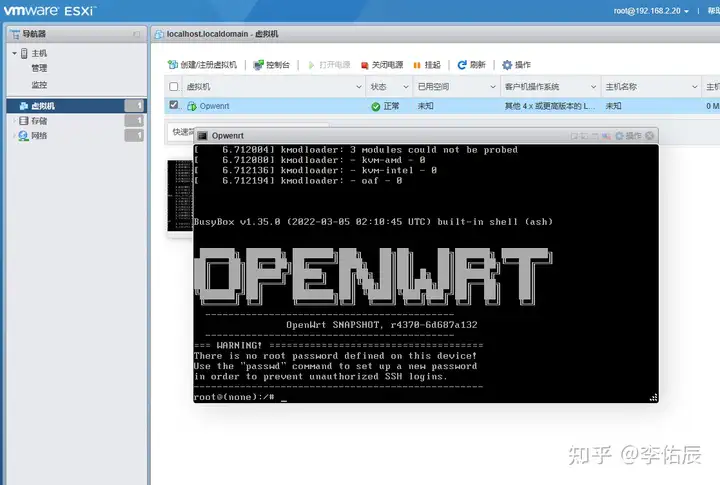Image resolution: width=720 pixels, height=485 pixels.
Task: Click the 网络 count badge showing 1
Action: click(134, 135)
